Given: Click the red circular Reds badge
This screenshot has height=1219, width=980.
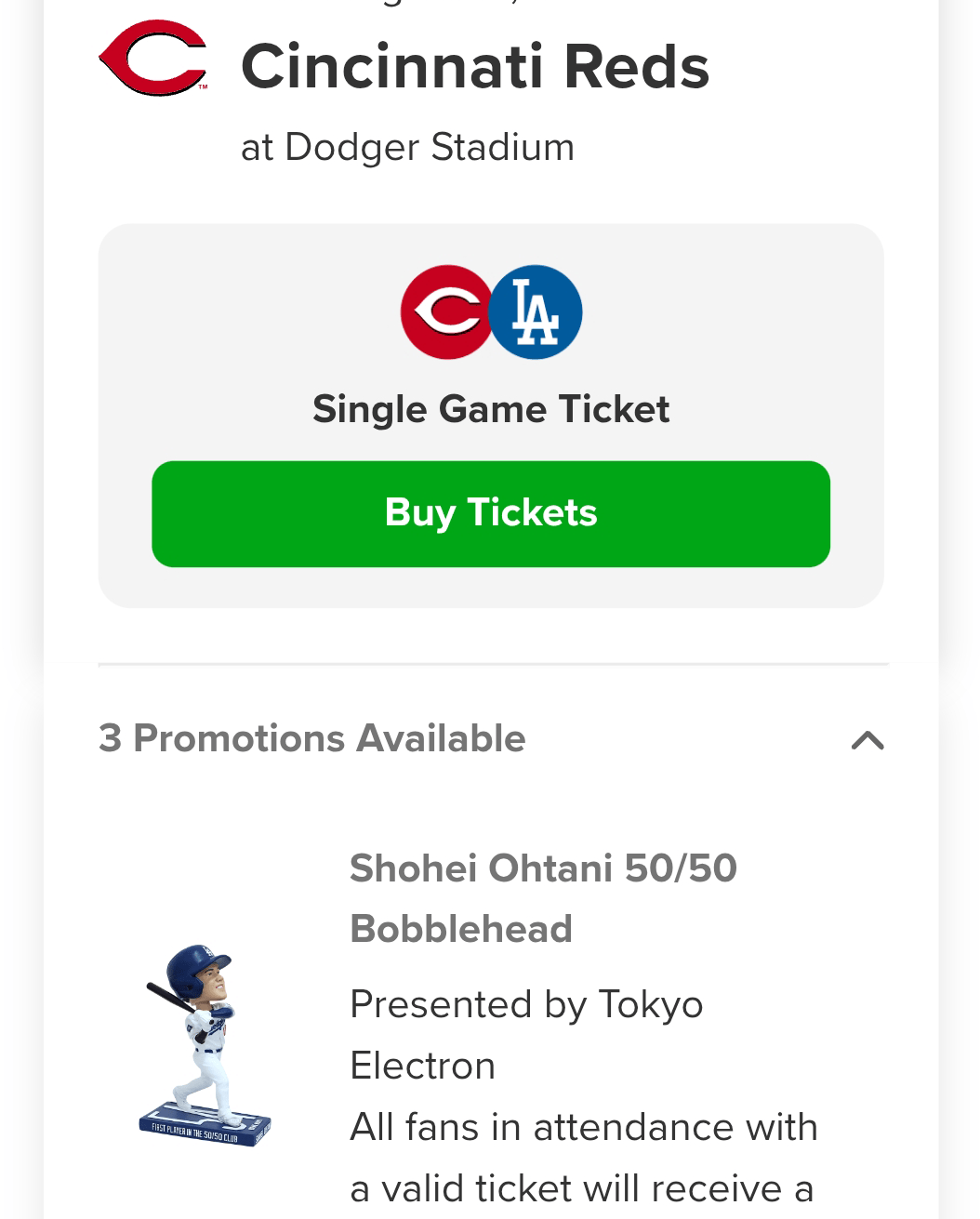Looking at the screenshot, I should click(445, 312).
